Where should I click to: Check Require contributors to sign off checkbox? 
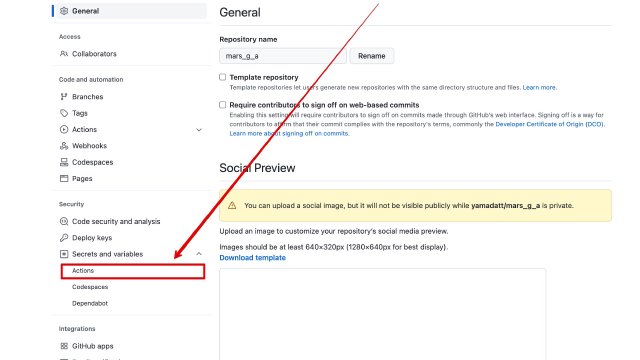tap(222, 105)
